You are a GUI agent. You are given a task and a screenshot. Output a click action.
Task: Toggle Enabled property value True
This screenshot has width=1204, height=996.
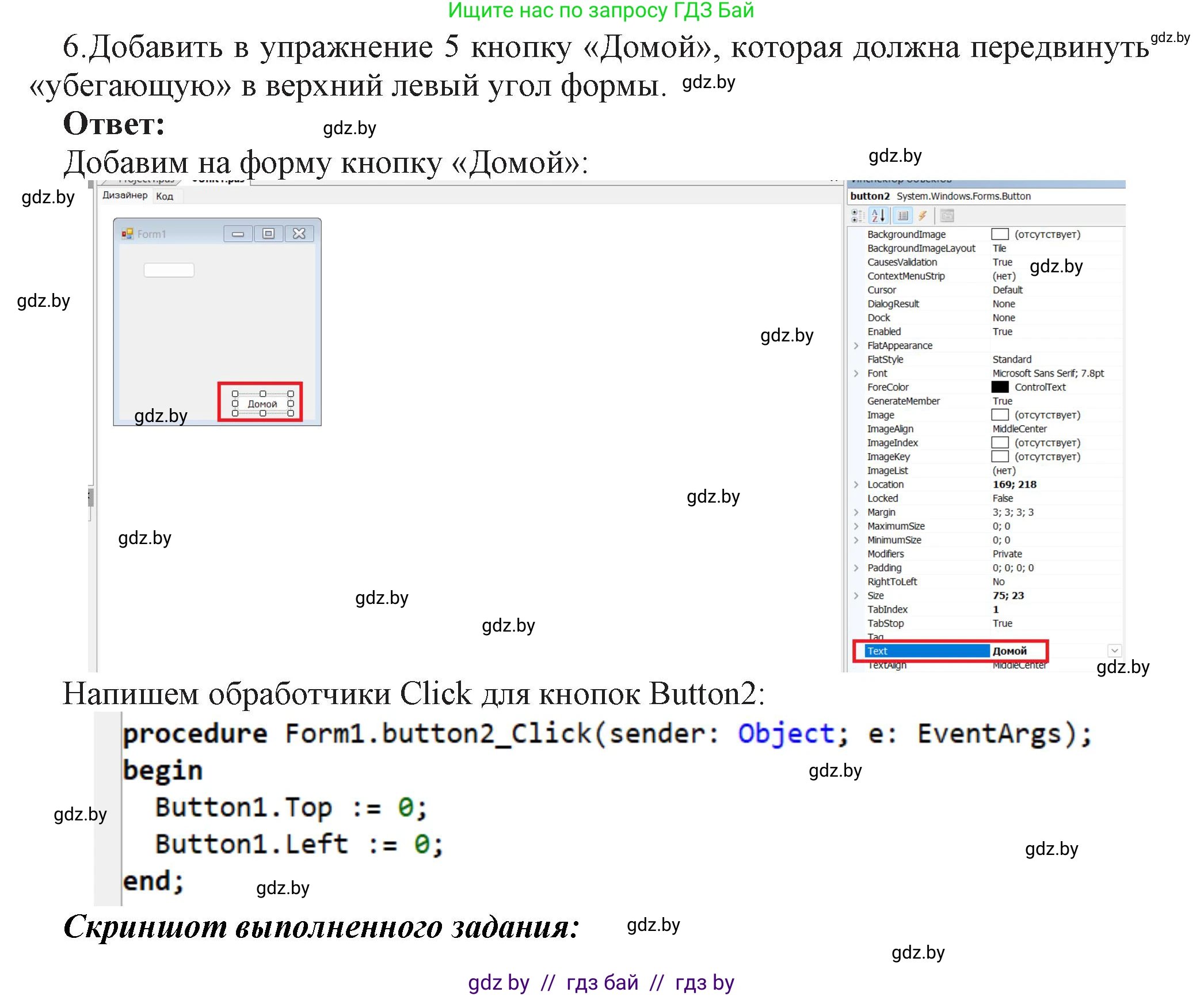click(x=1002, y=332)
